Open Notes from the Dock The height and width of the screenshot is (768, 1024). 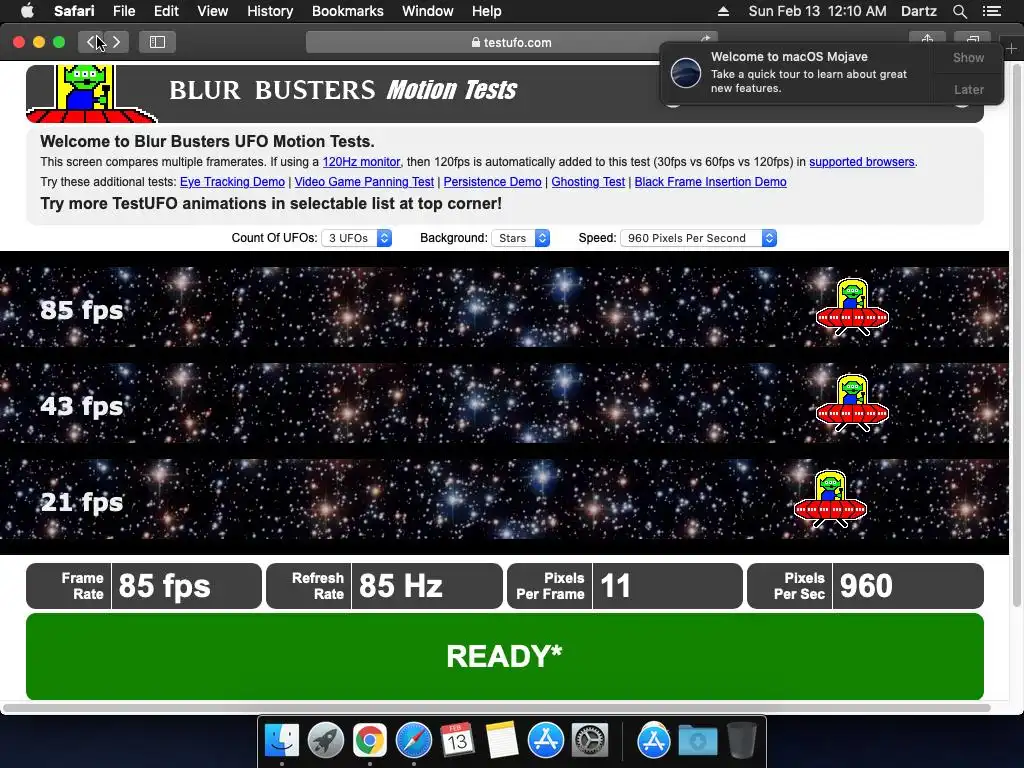502,741
